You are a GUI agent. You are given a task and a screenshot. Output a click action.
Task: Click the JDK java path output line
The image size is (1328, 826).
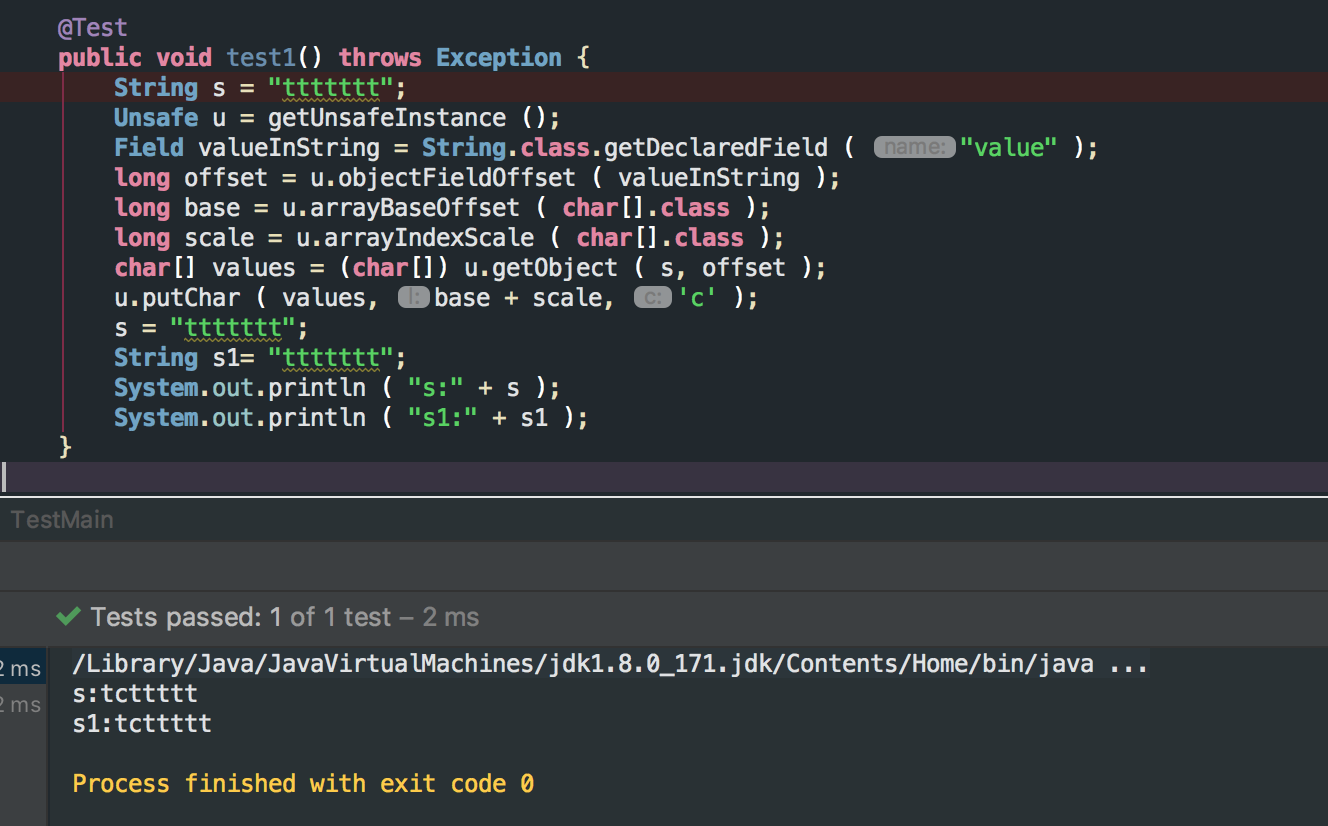(610, 664)
